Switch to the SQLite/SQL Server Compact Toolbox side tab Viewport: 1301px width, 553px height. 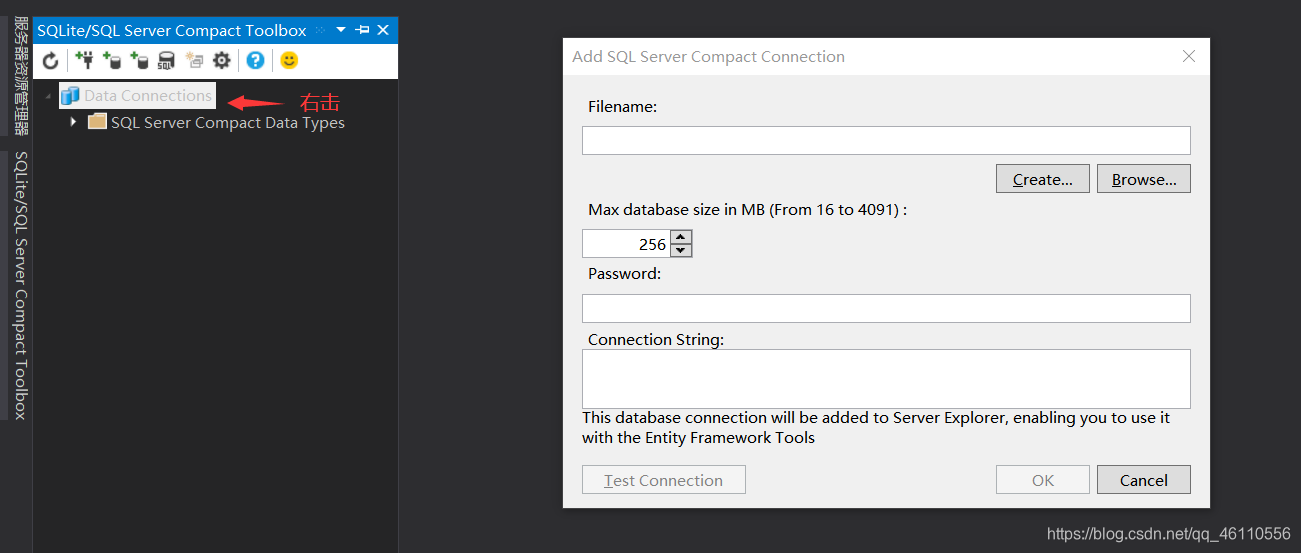tap(21, 285)
